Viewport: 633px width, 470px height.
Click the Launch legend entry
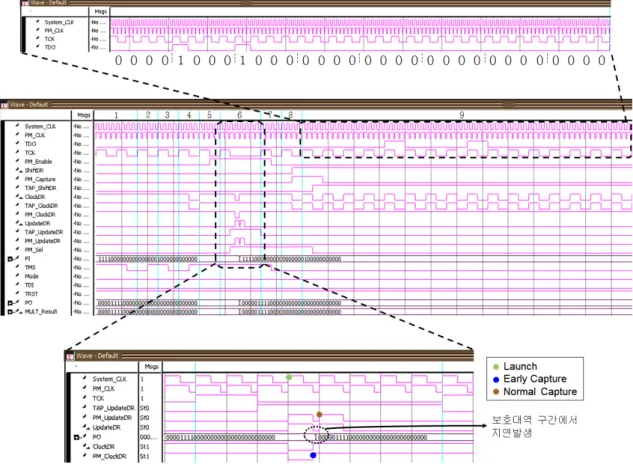(x=516, y=367)
